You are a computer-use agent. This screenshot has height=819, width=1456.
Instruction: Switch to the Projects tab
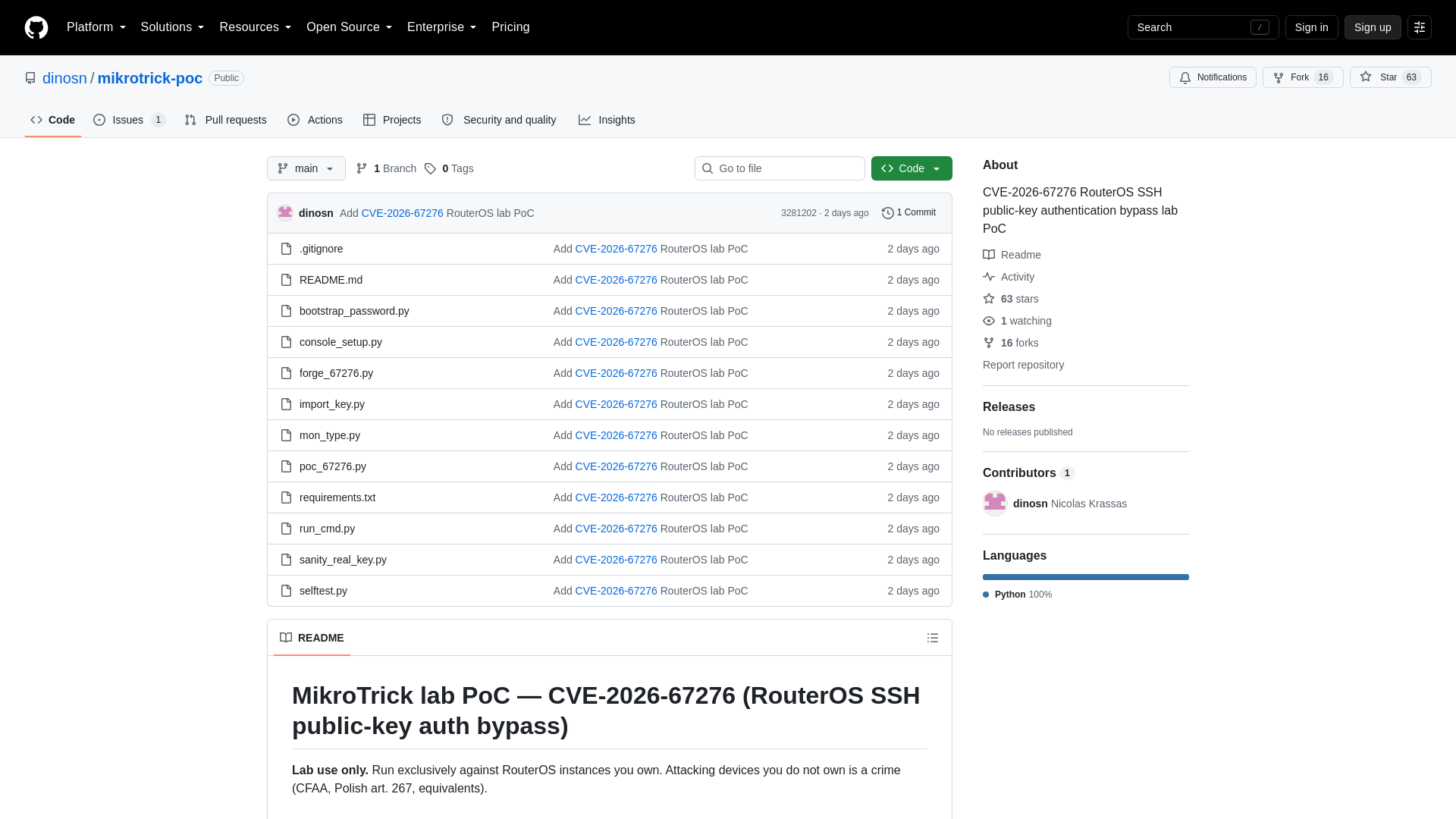[392, 120]
